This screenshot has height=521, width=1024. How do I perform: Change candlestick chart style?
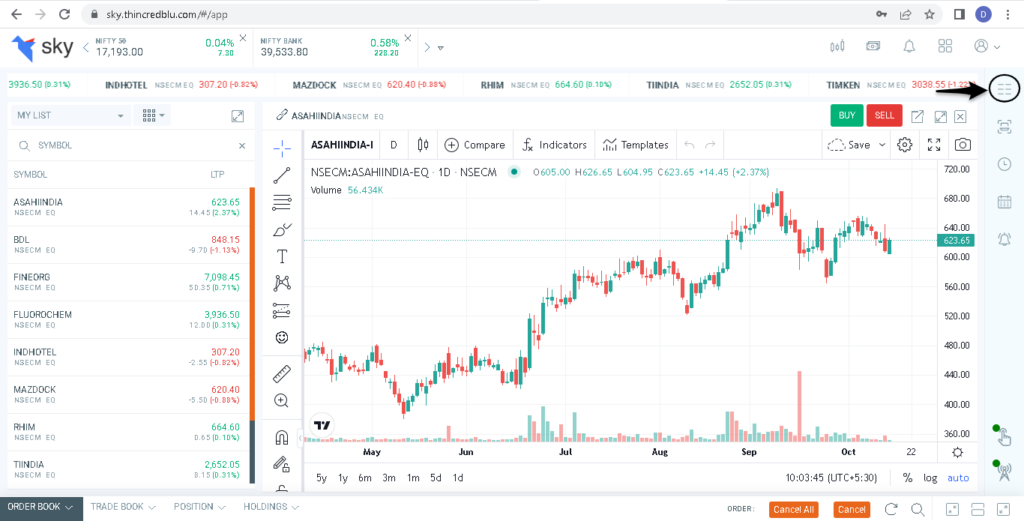(x=423, y=145)
